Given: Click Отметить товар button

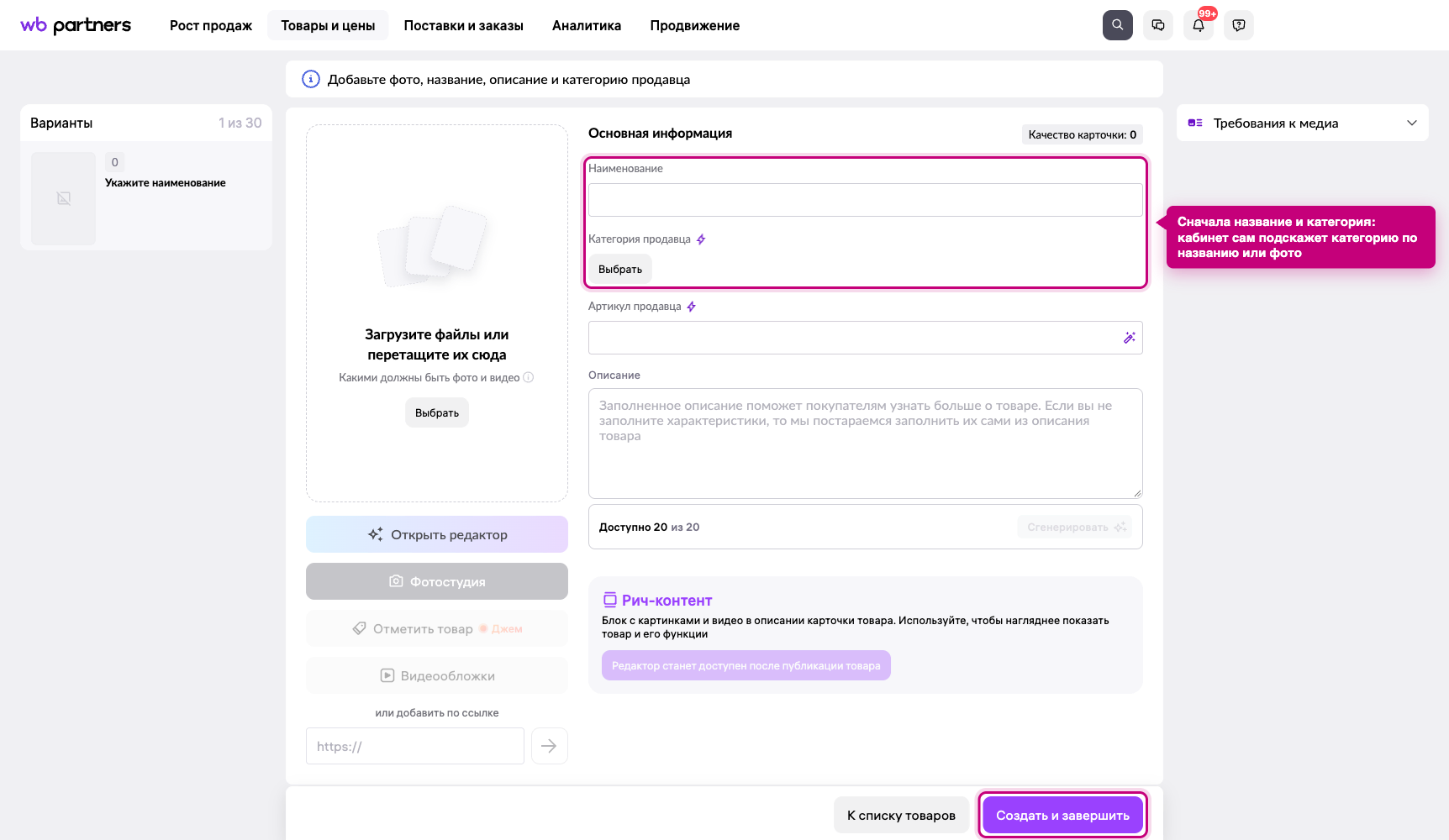Looking at the screenshot, I should [437, 628].
